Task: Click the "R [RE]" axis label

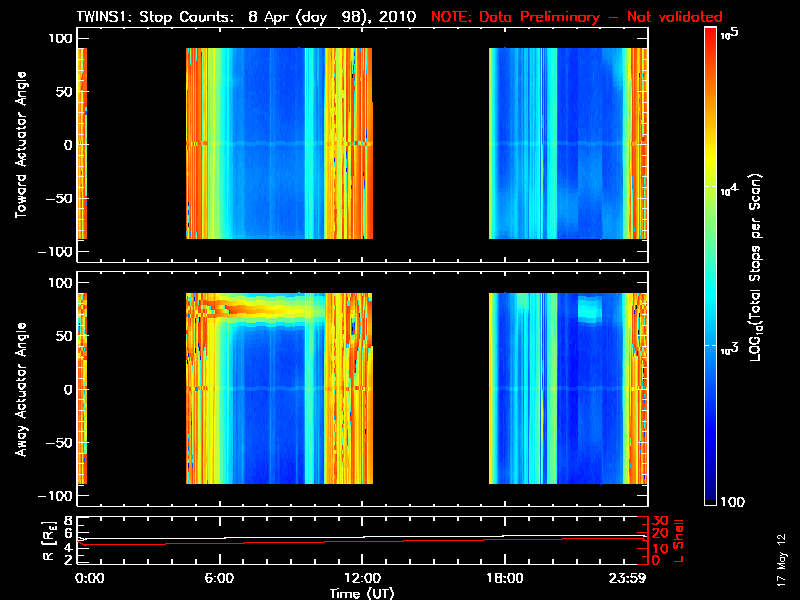Action: [48, 541]
